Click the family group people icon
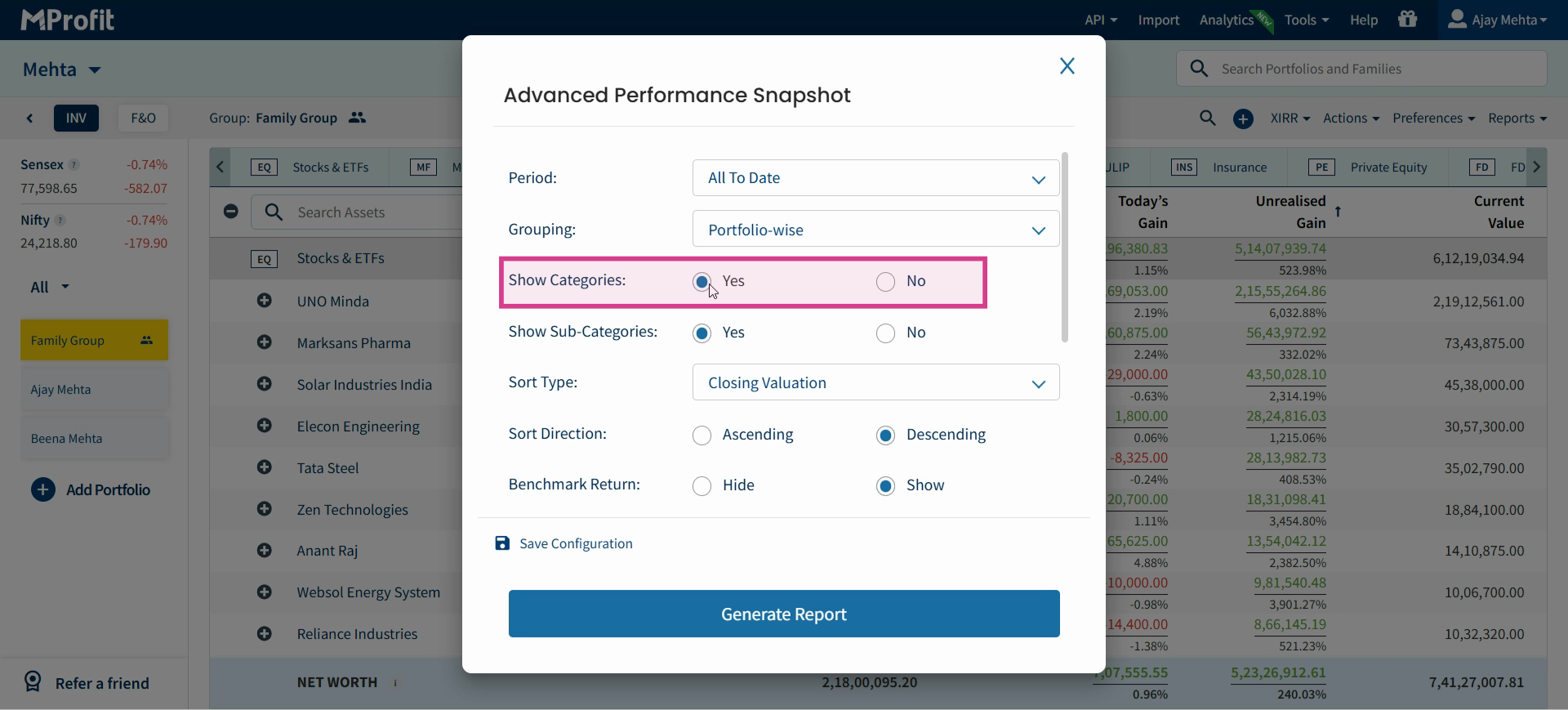Screen dimensions: 1568x710 click(357, 118)
